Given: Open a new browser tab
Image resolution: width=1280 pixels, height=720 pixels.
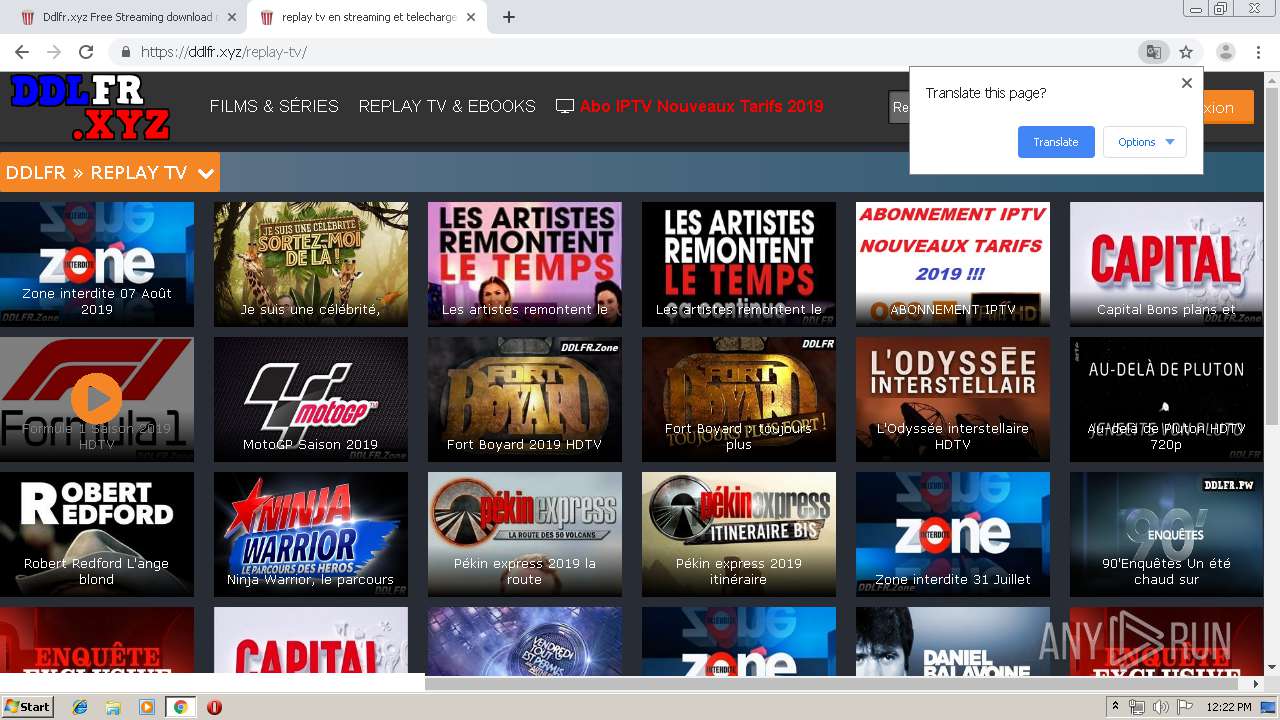Looking at the screenshot, I should pyautogui.click(x=509, y=17).
